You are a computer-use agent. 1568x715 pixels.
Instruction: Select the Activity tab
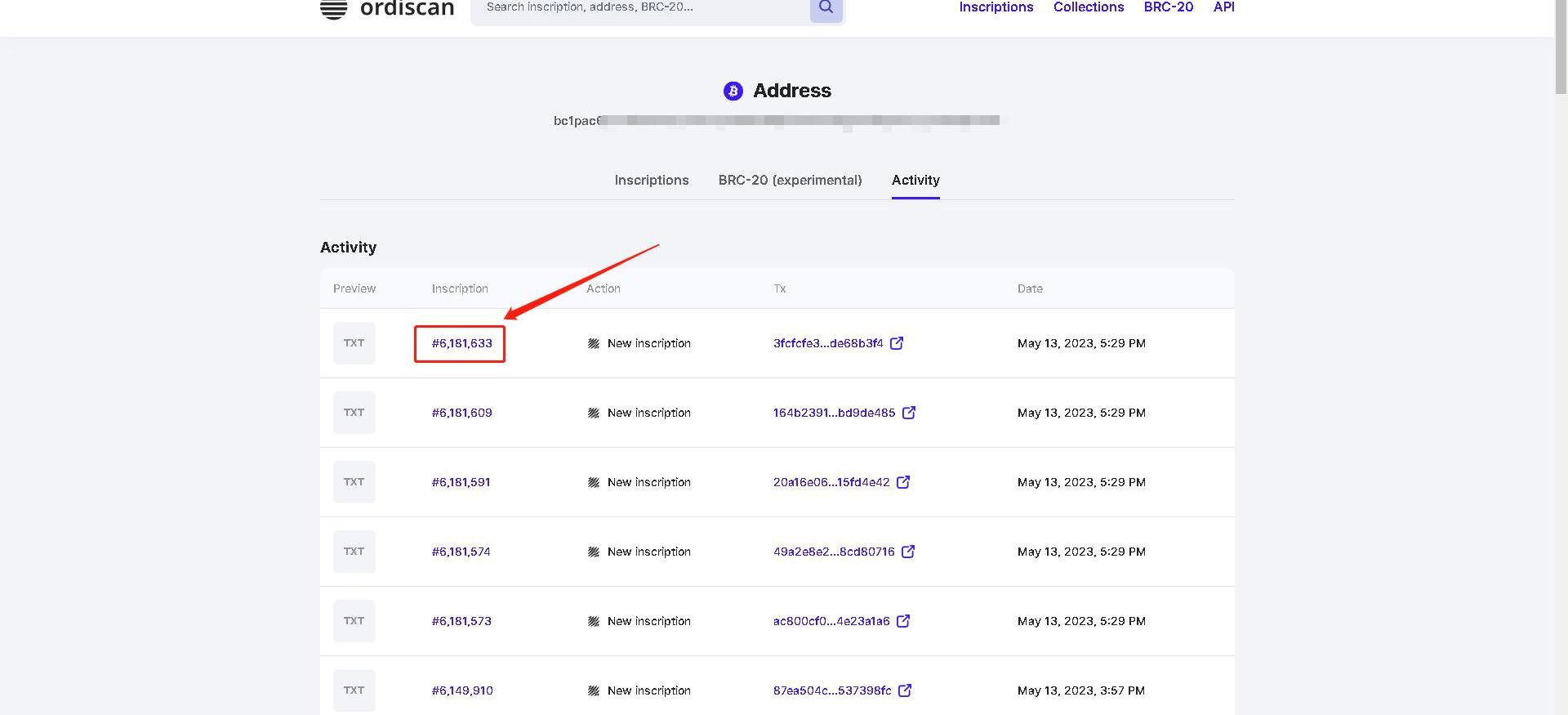915,180
